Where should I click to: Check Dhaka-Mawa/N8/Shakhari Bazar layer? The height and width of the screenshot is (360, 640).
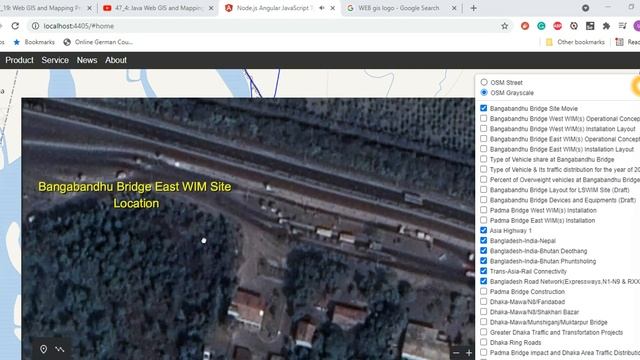pyautogui.click(x=484, y=312)
